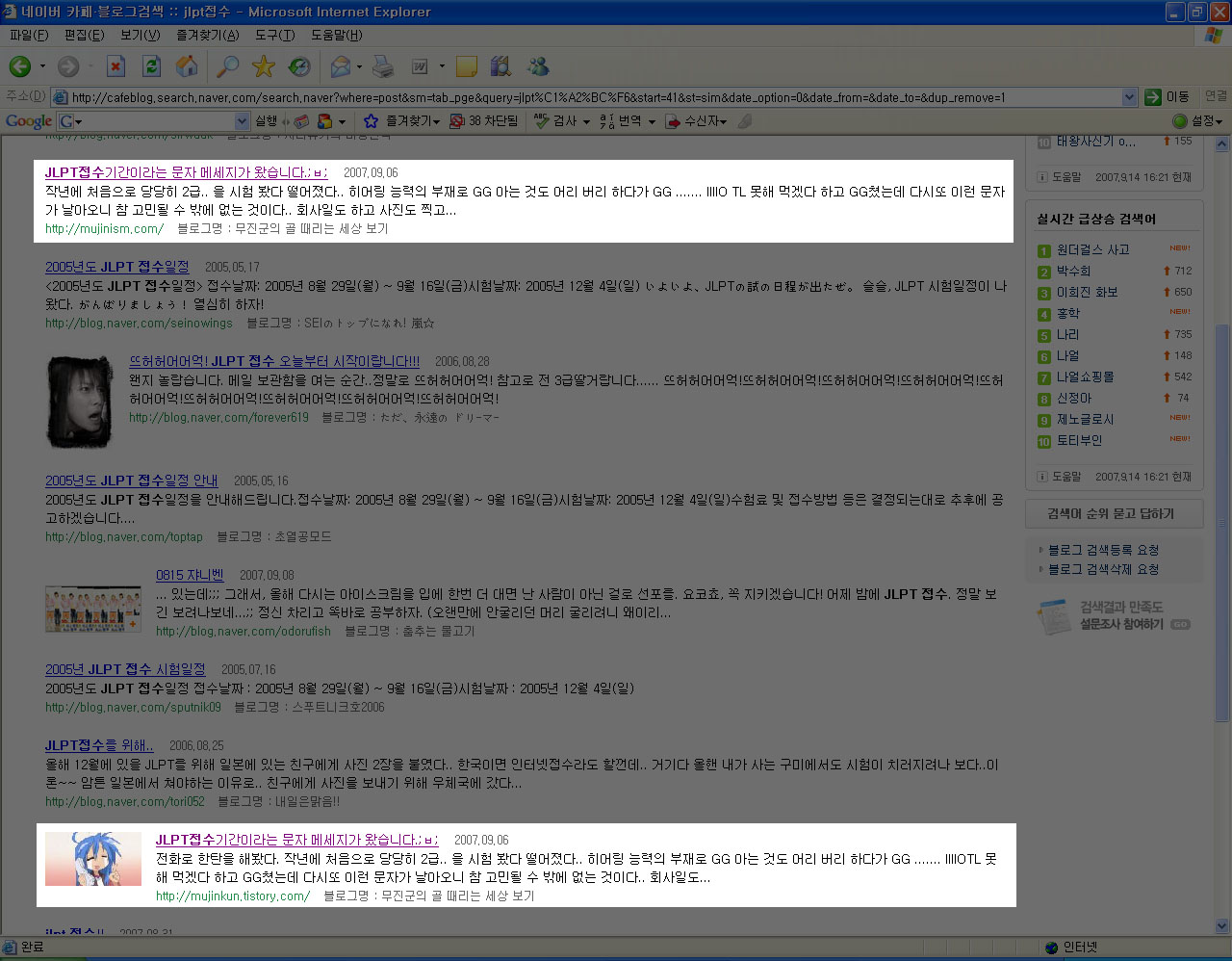Launch the Messenger people icon
This screenshot has height=961, width=1232.
tap(537, 66)
